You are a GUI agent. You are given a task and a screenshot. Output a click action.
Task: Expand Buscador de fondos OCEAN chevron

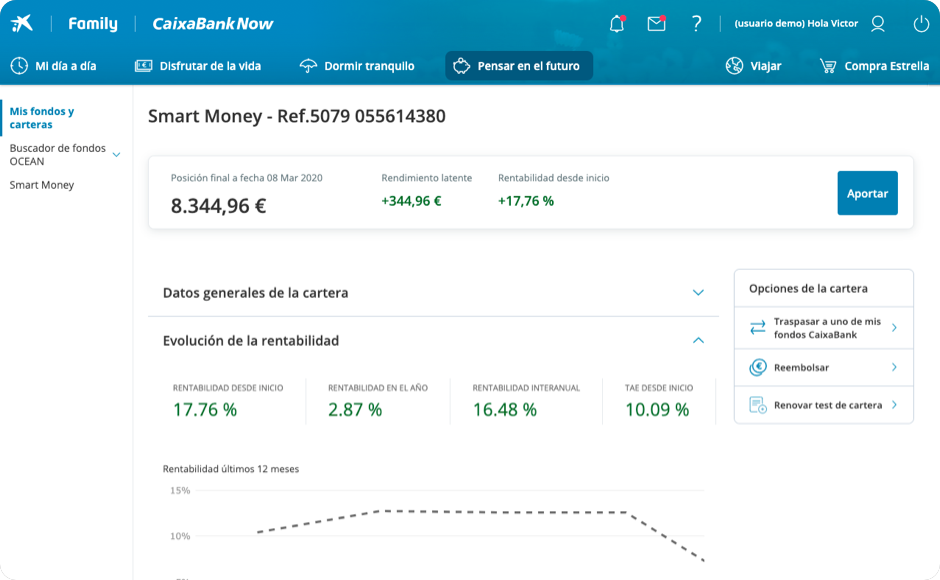pyautogui.click(x=116, y=155)
